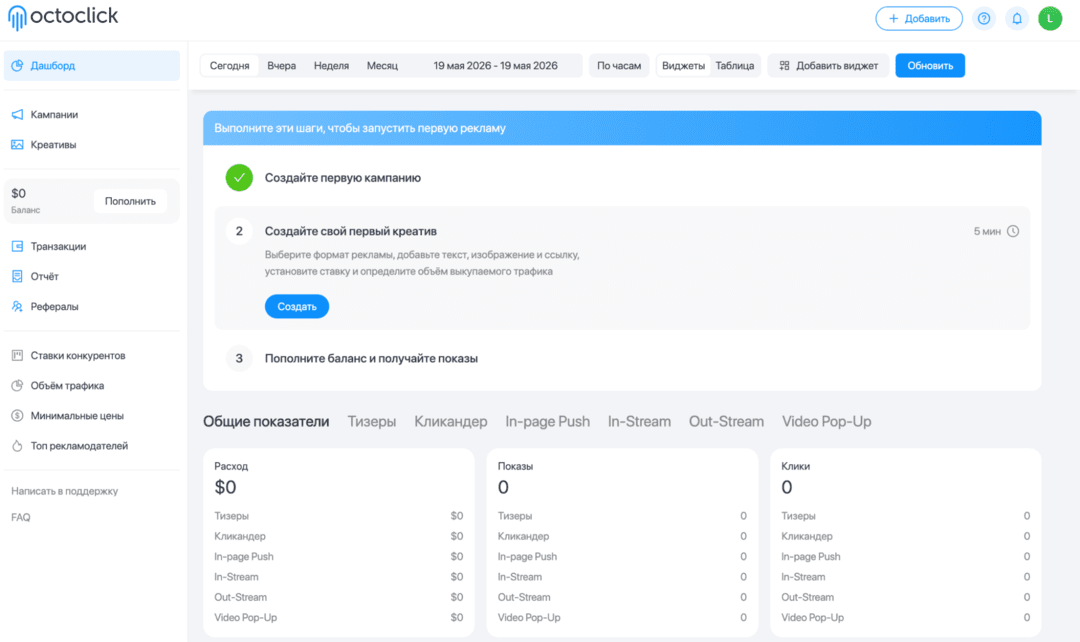Switch to In-Stream tab
Image resolution: width=1080 pixels, height=642 pixels.
click(x=639, y=422)
